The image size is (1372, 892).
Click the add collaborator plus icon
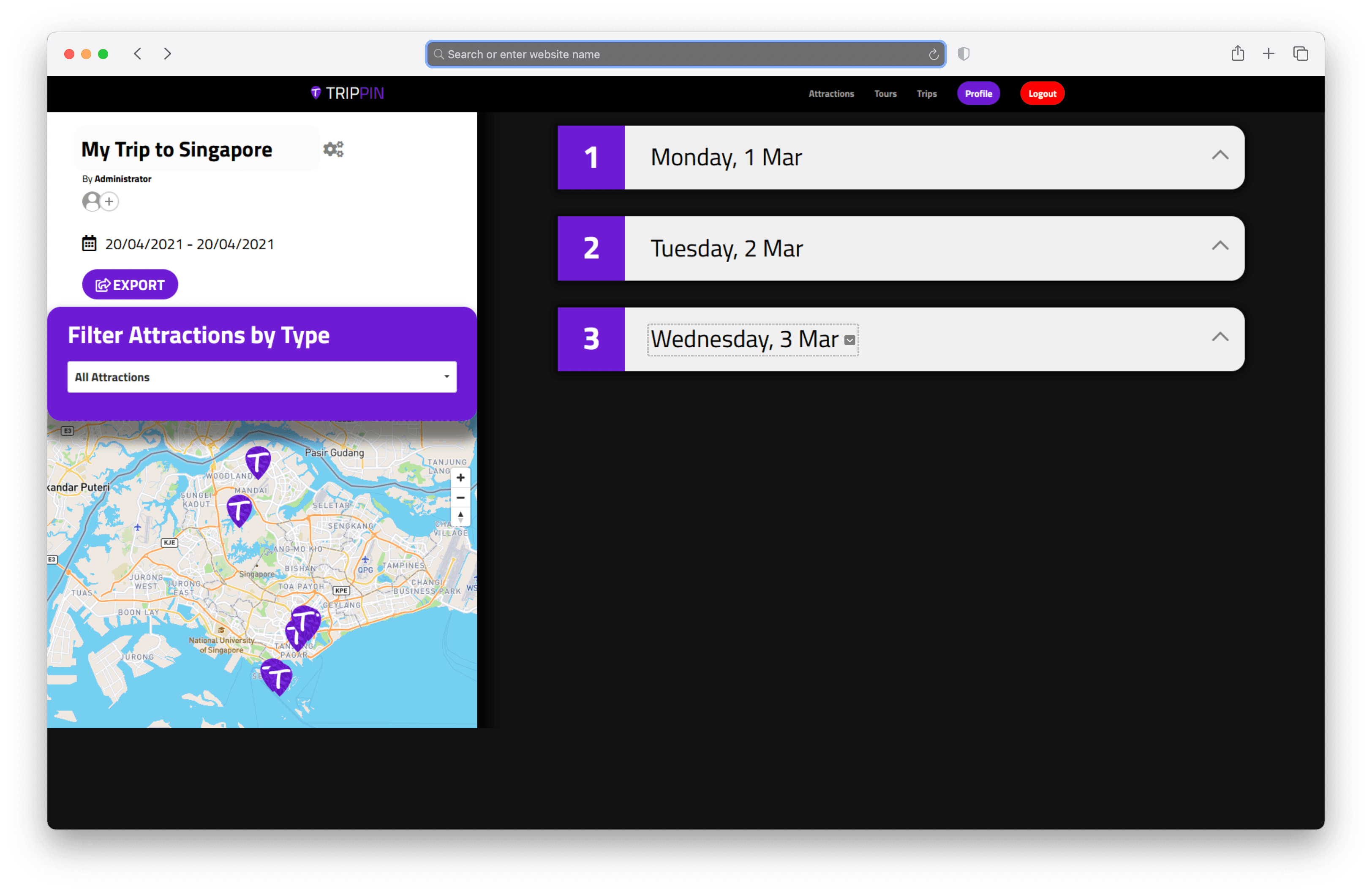coord(109,201)
